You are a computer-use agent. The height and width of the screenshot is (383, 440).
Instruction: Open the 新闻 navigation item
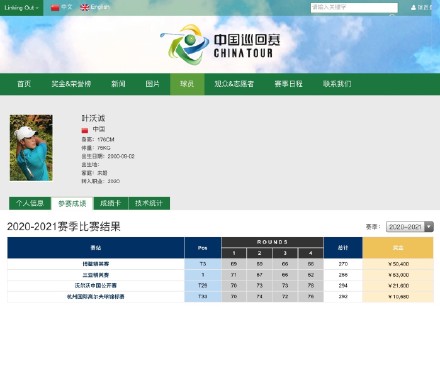(x=118, y=84)
